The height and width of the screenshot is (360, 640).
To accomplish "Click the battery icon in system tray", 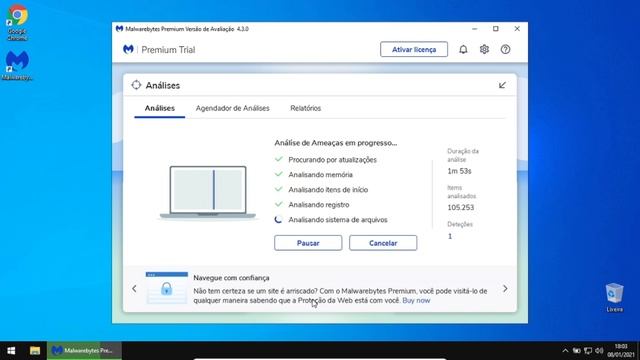I will tap(577, 351).
